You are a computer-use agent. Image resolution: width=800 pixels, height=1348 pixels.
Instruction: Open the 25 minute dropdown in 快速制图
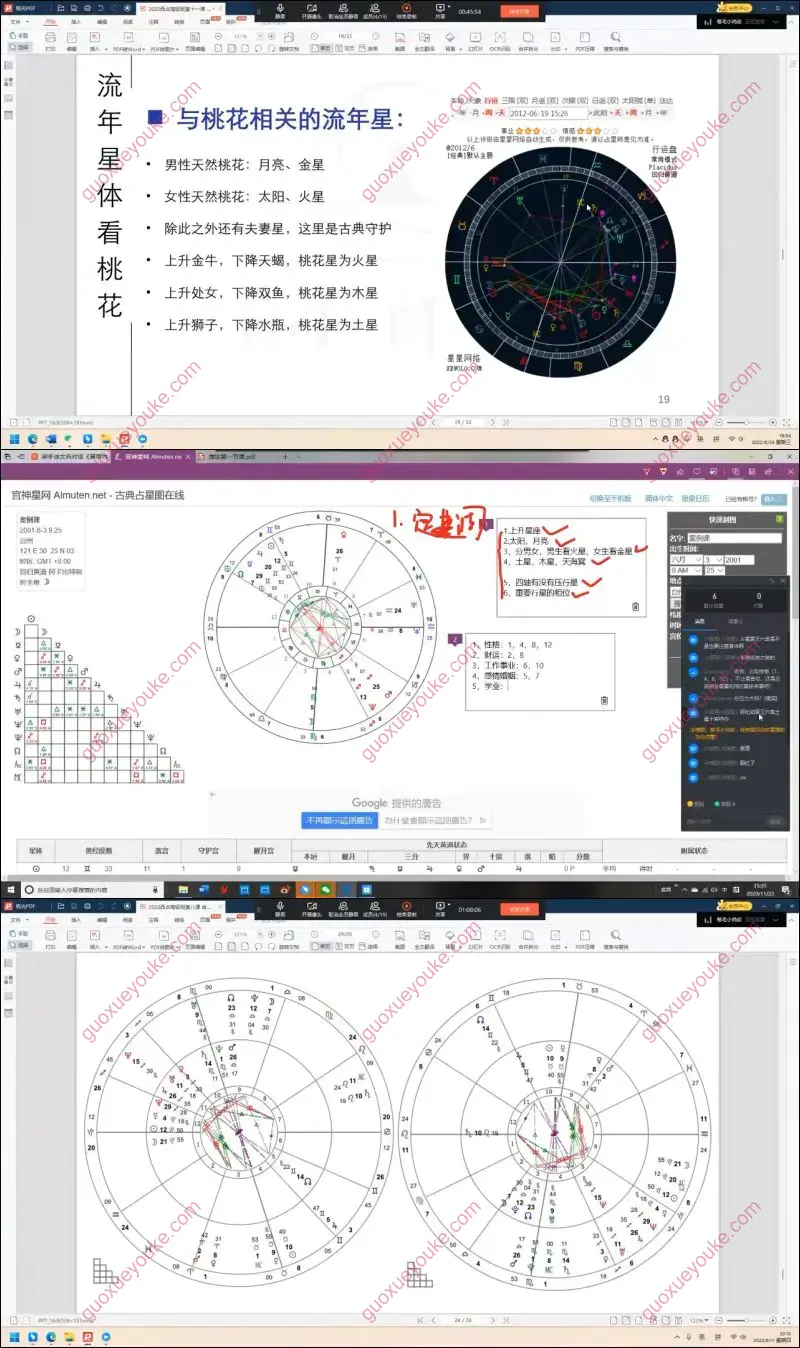click(714, 571)
